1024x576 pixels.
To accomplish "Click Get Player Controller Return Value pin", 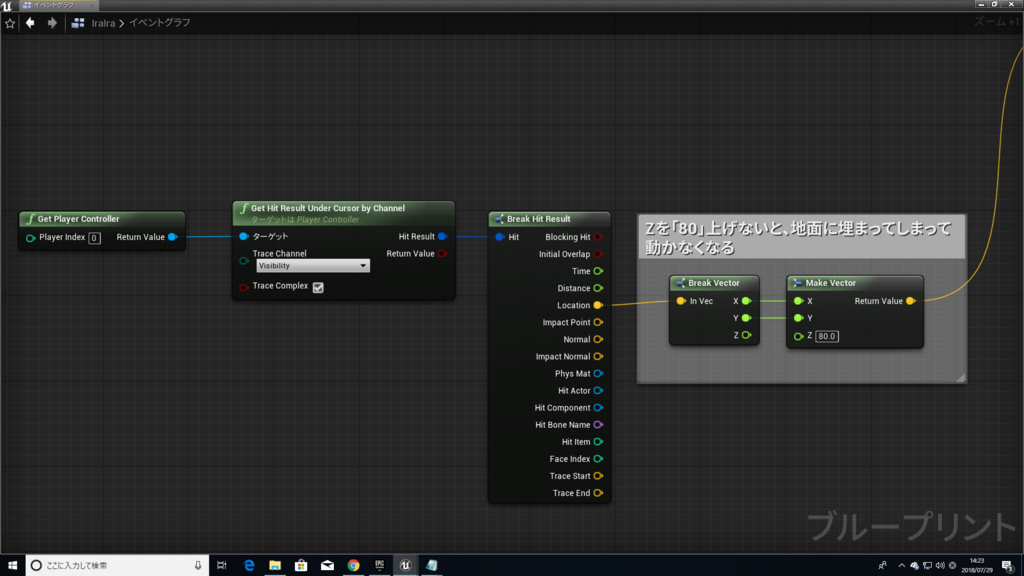I will [x=172, y=237].
